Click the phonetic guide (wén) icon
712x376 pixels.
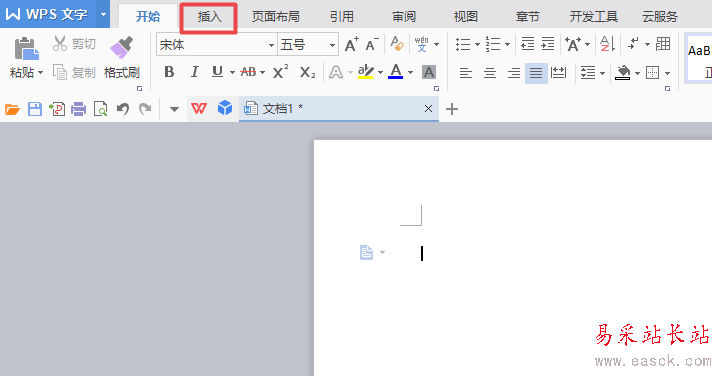coord(421,44)
